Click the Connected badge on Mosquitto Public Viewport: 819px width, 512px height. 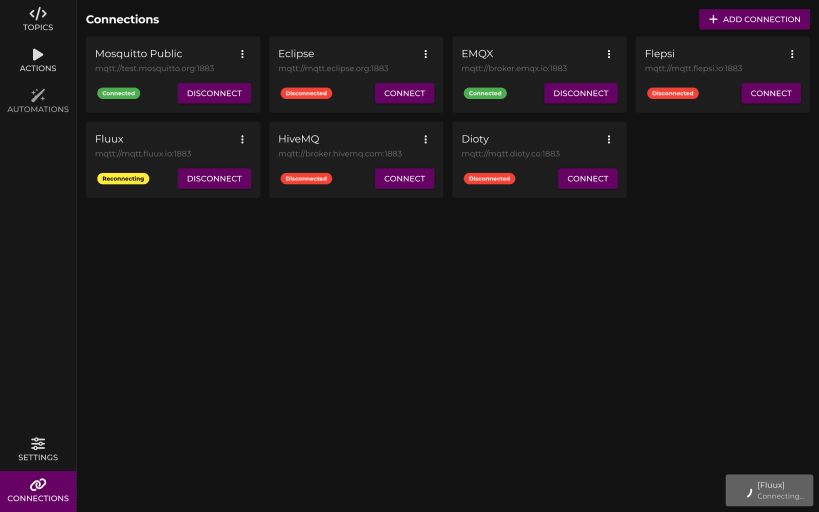(119, 94)
